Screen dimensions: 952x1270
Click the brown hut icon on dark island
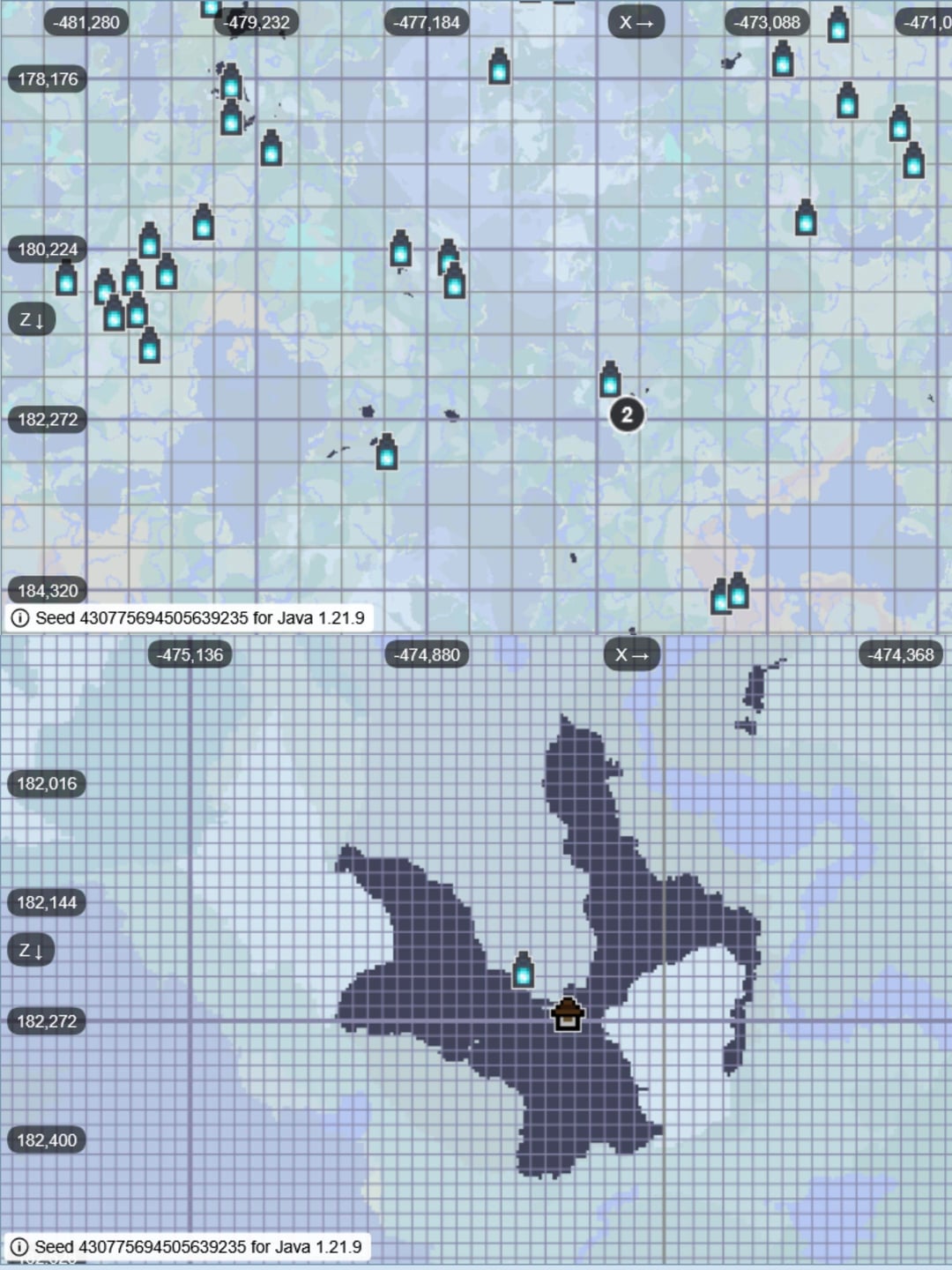point(567,1014)
